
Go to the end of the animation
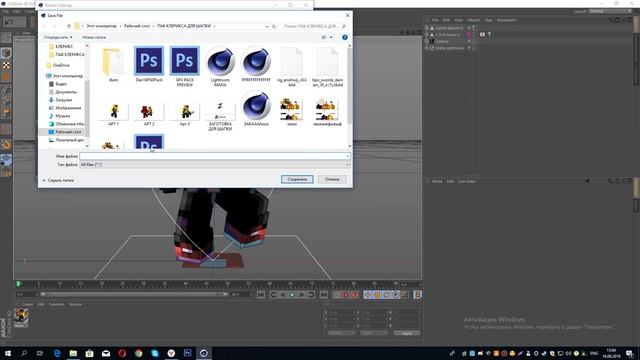click(324, 295)
